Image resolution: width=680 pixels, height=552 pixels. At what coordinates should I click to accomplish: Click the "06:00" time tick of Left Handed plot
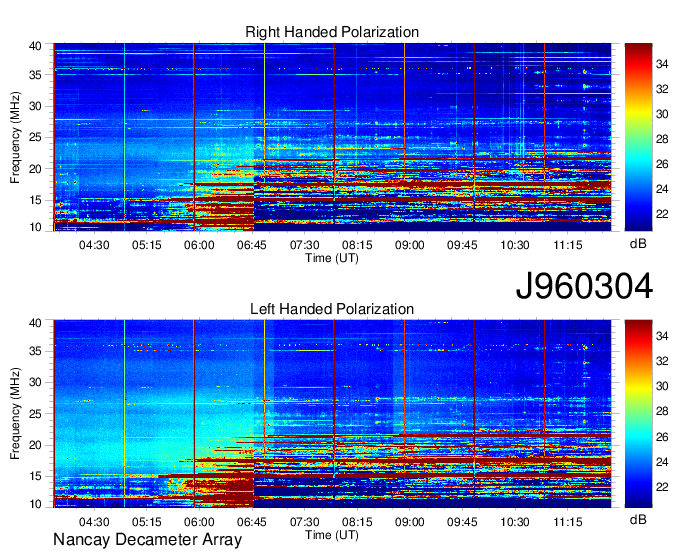[x=199, y=522]
